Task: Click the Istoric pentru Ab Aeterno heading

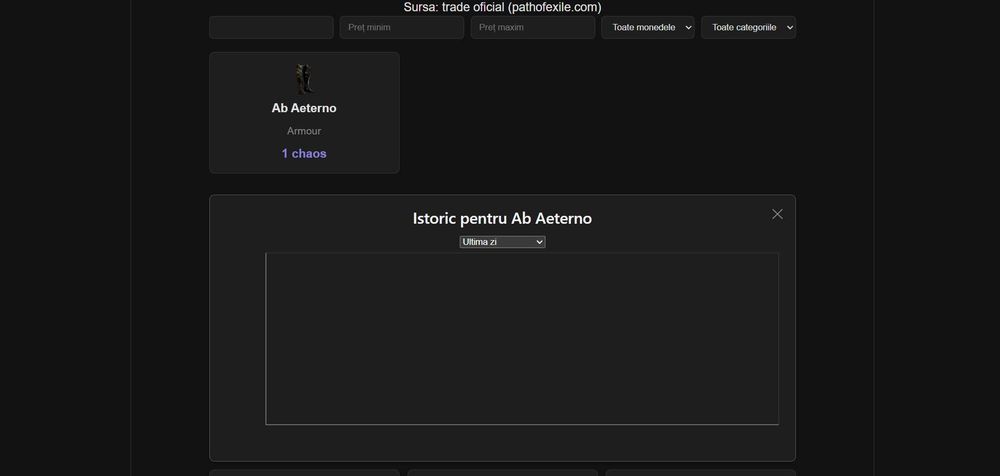Action: tap(503, 218)
